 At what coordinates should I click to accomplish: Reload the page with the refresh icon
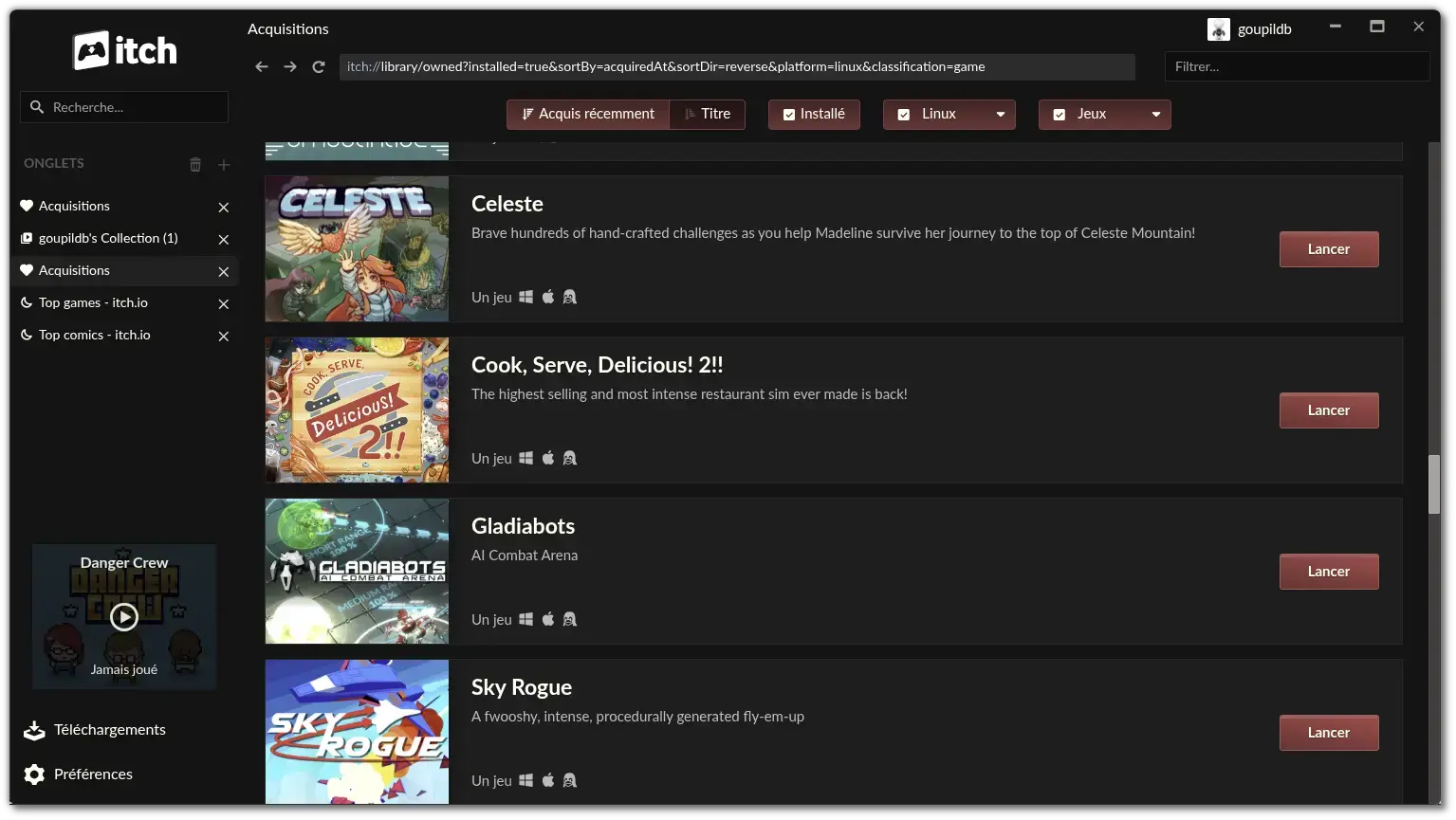[319, 66]
